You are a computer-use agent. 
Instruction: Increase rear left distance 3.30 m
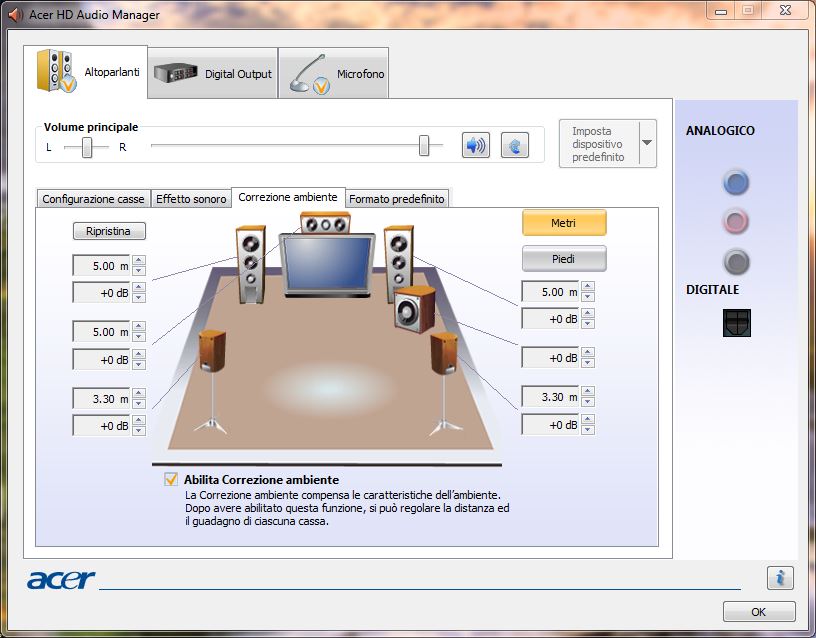(x=138, y=393)
